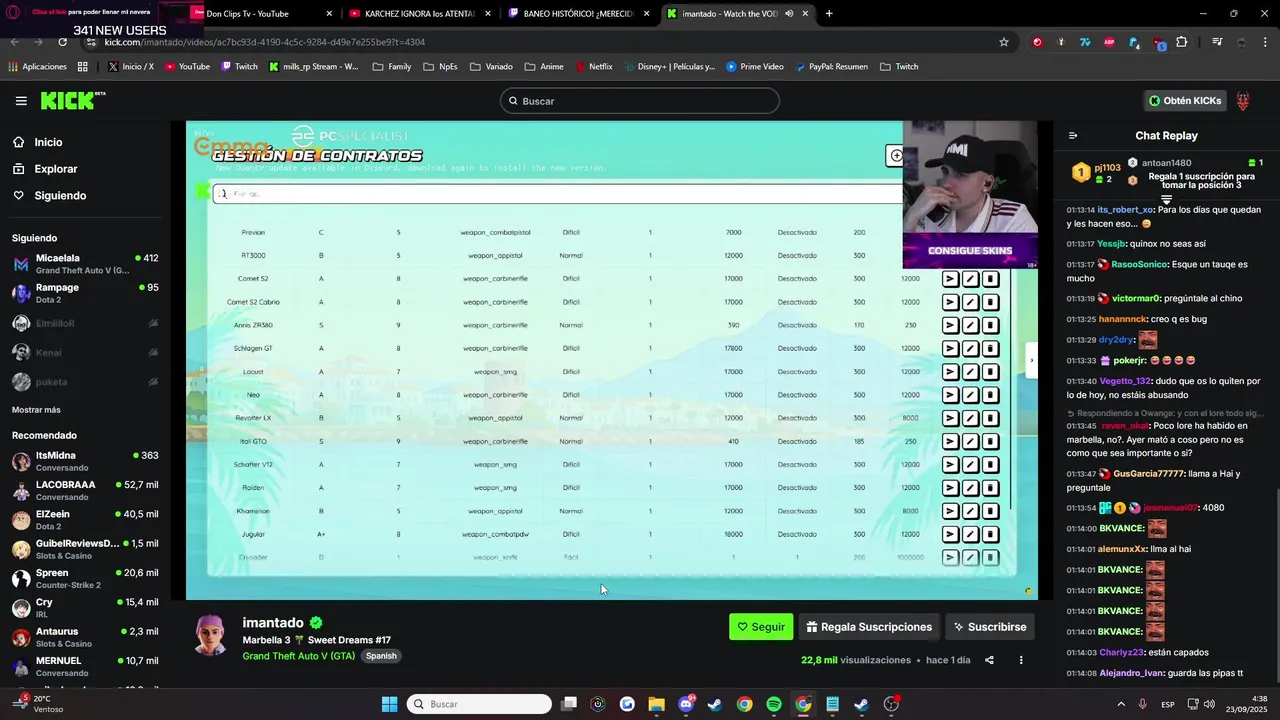Click the edit pencil in Schlagen GT row
The image size is (1280, 720).
970,348
